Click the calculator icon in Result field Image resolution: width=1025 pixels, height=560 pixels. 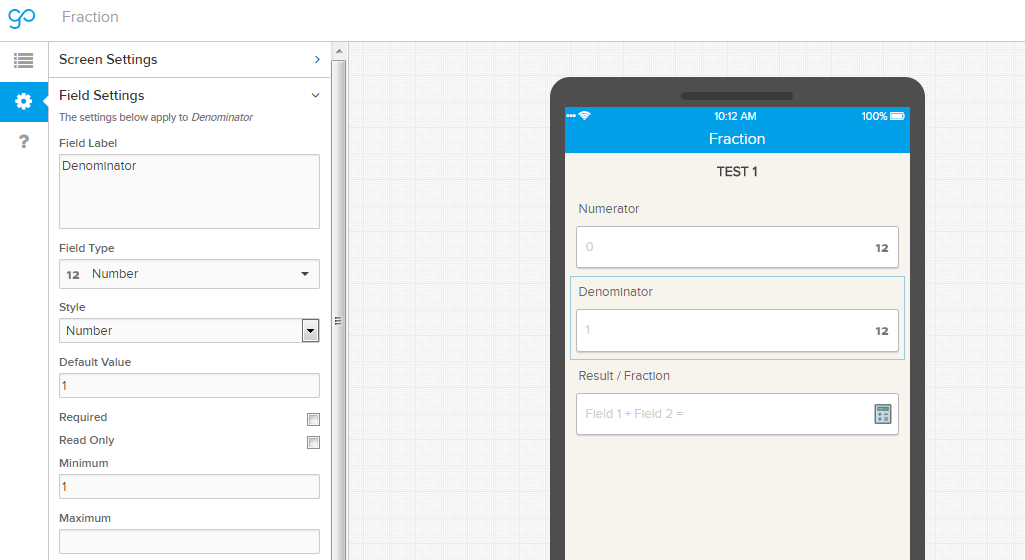click(x=882, y=414)
